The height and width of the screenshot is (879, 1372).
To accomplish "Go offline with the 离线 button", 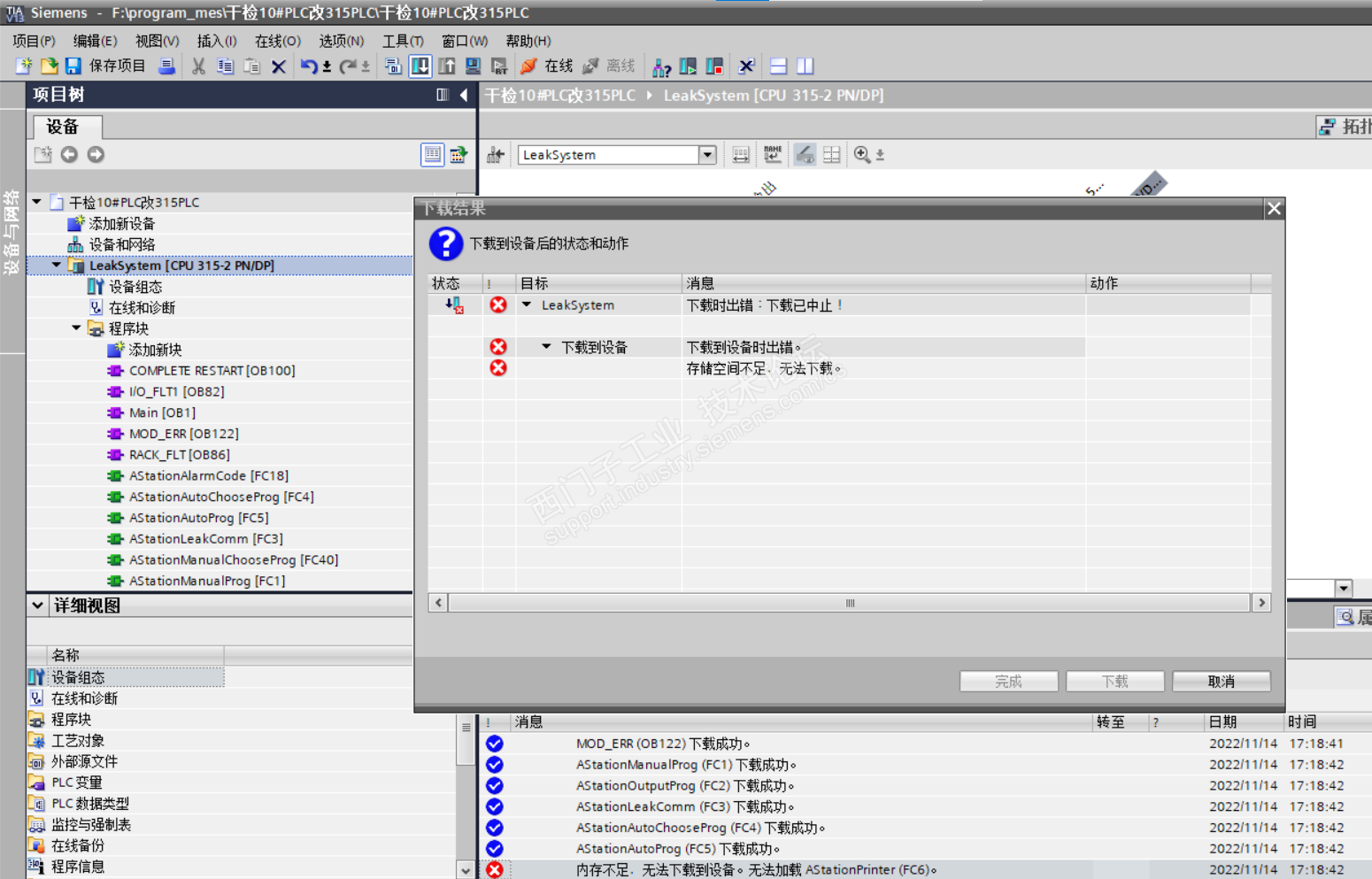I will [x=609, y=66].
